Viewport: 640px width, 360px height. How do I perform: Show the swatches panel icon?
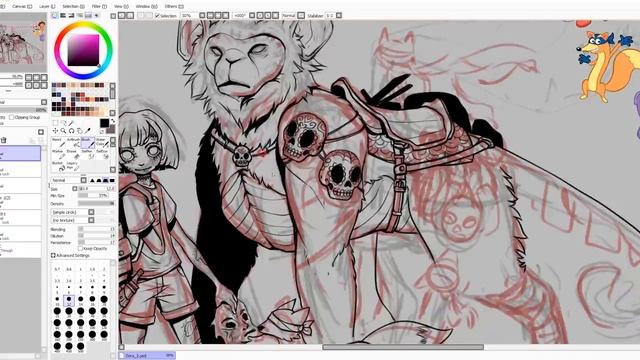[88, 16]
